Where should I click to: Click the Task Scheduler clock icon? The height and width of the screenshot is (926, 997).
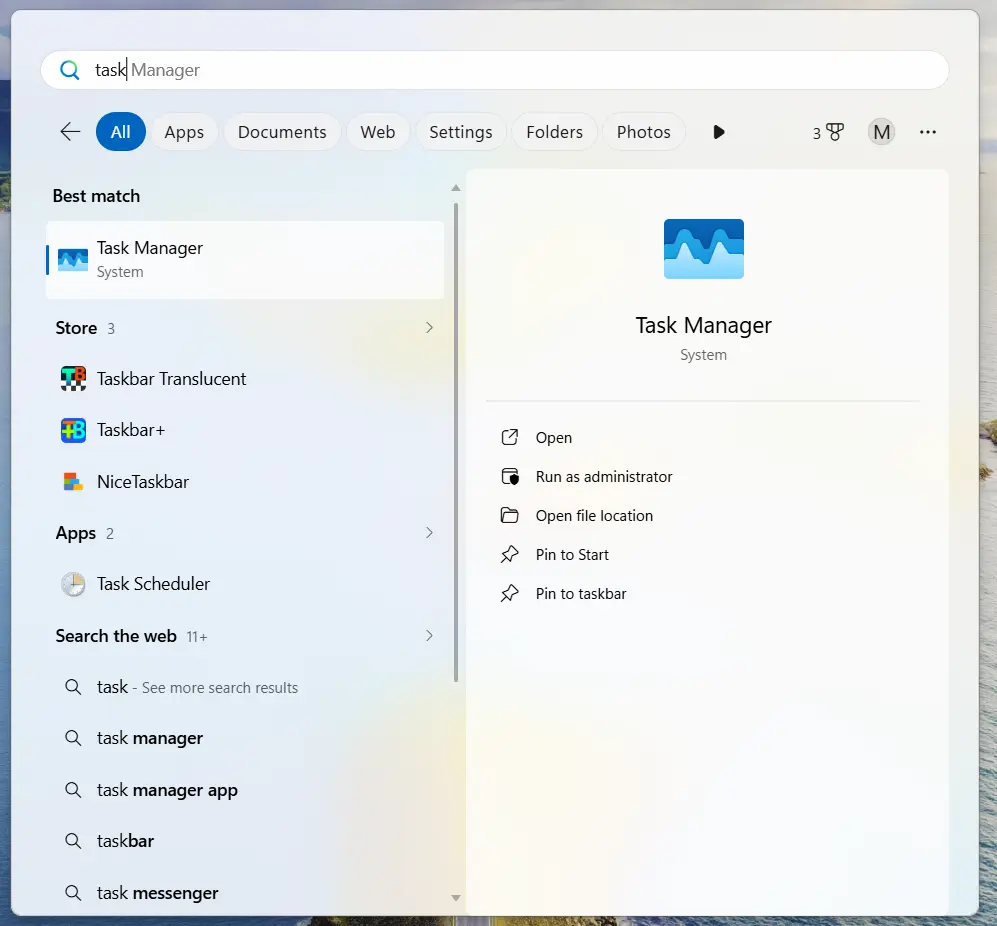(x=73, y=584)
